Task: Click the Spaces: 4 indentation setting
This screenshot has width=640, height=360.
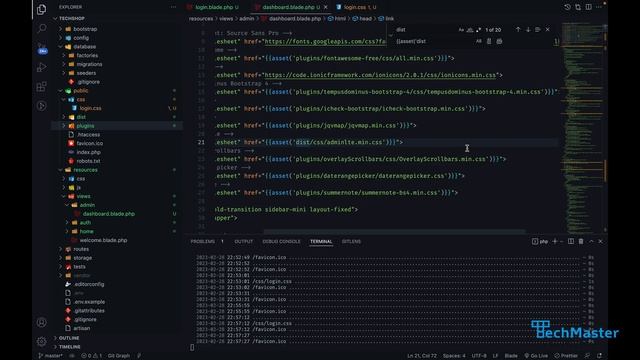Action: click(x=454, y=356)
